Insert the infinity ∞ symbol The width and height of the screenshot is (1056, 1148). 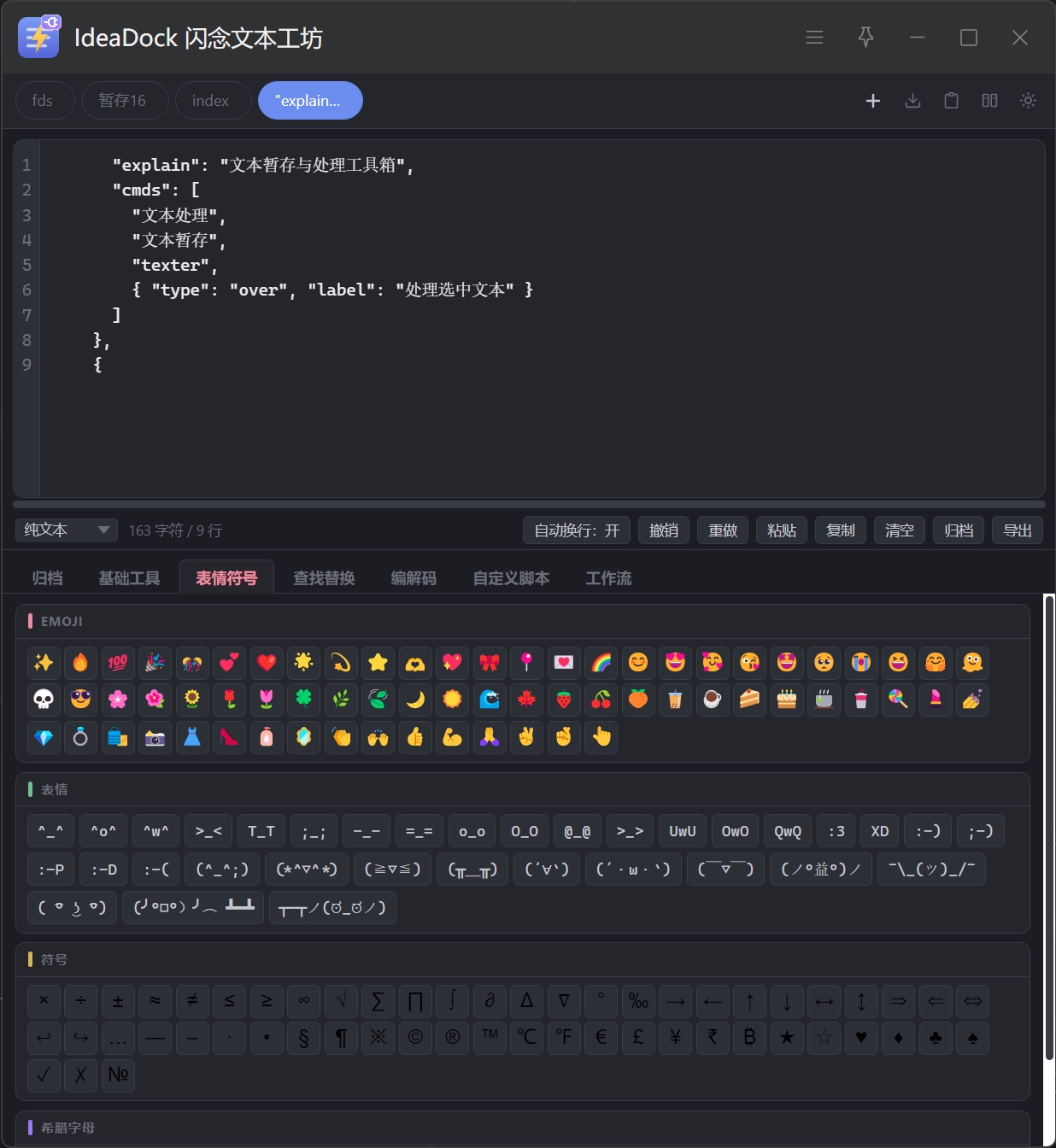click(304, 1000)
